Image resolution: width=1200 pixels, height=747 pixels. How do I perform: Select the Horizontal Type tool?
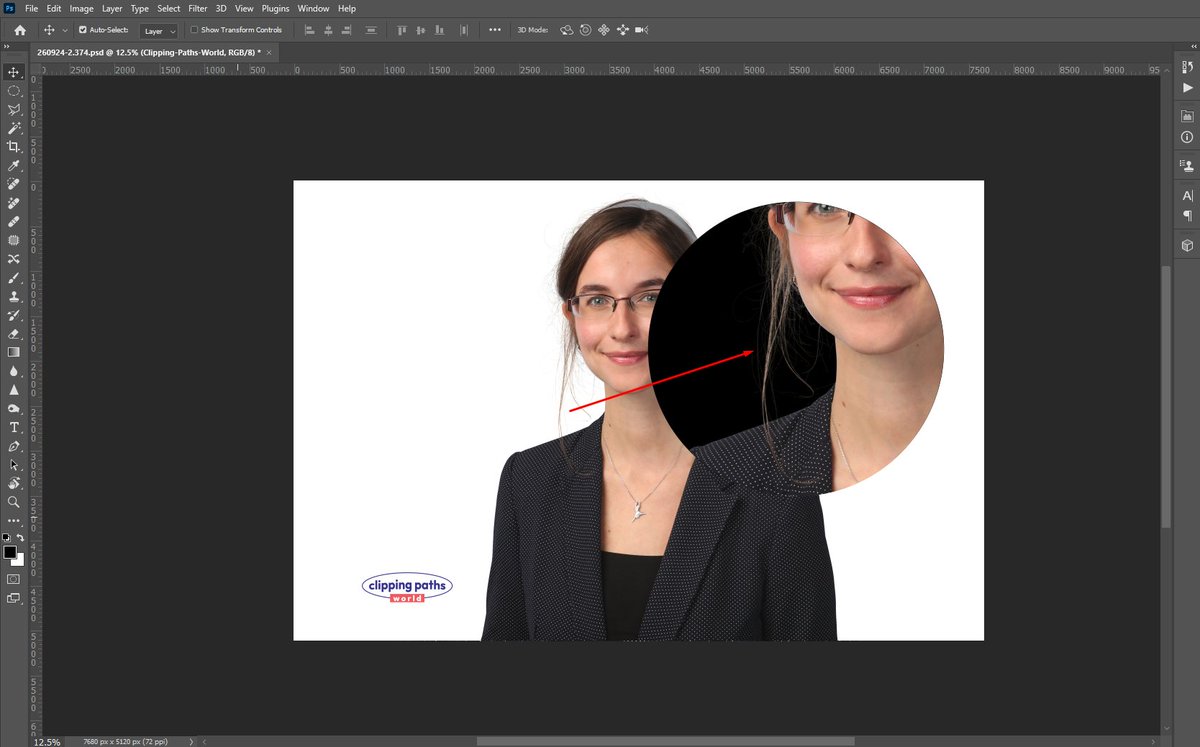(14, 427)
